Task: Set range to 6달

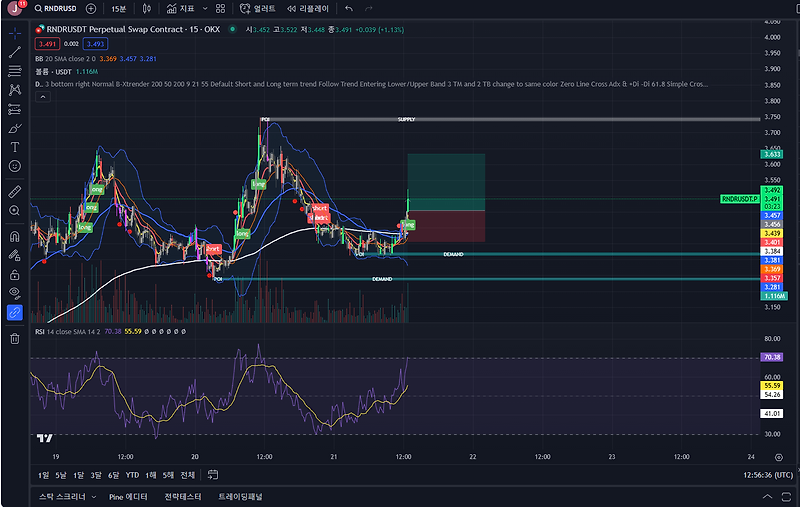Action: tap(113, 475)
